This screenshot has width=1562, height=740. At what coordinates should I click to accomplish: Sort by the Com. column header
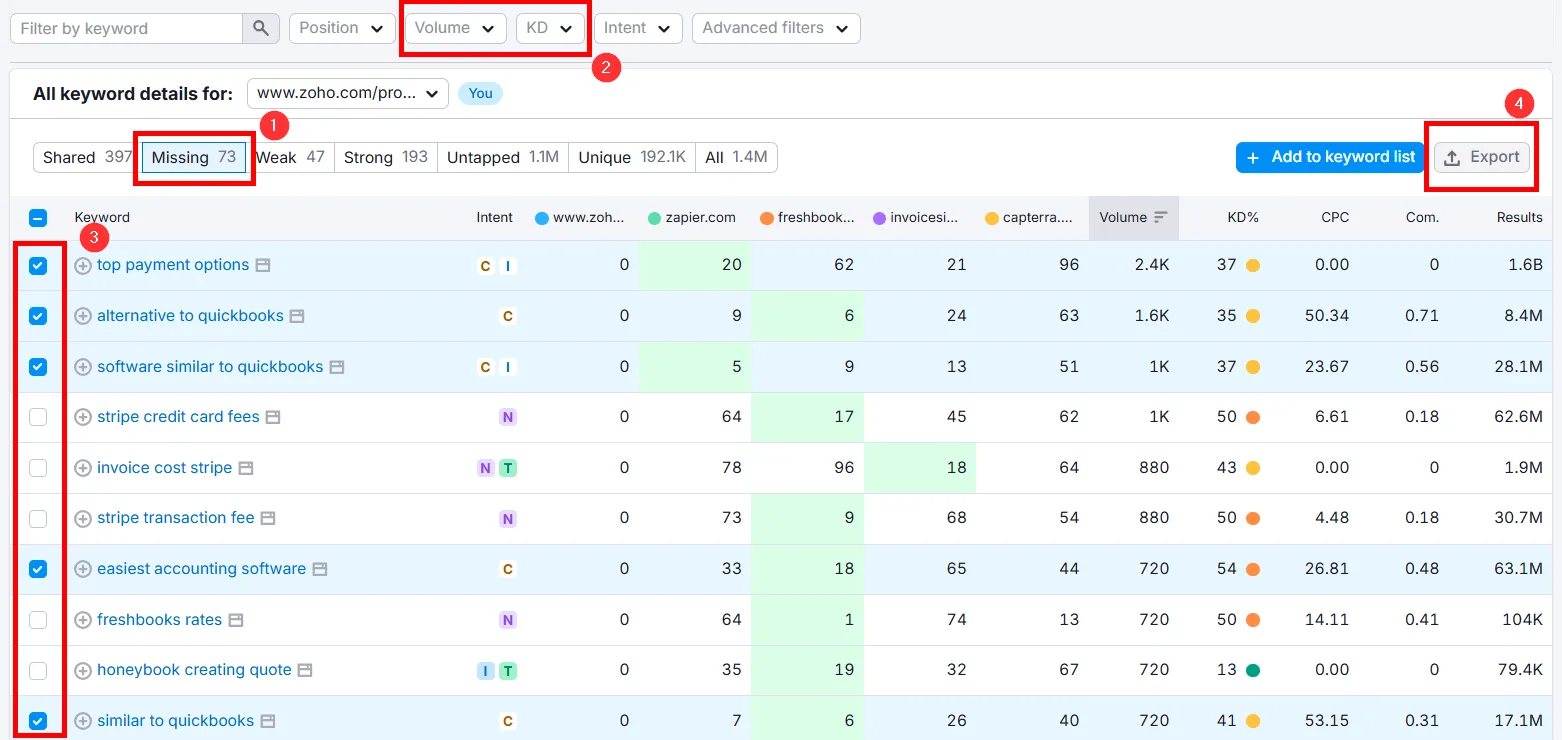coord(1421,217)
